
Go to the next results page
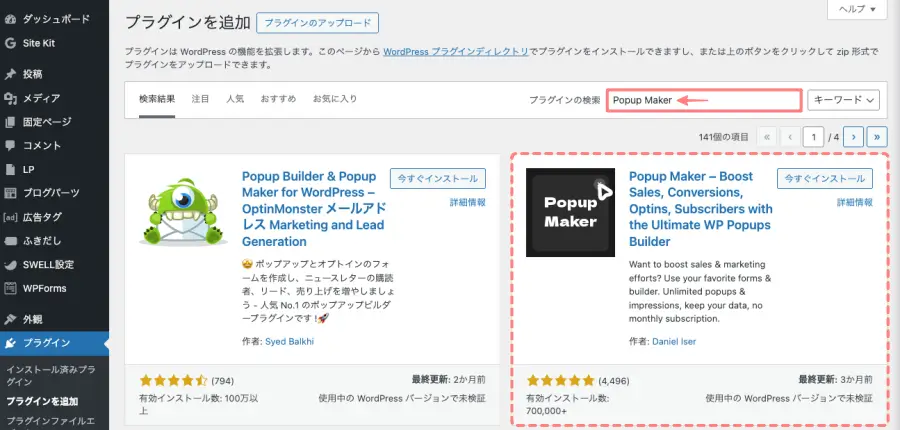point(853,136)
